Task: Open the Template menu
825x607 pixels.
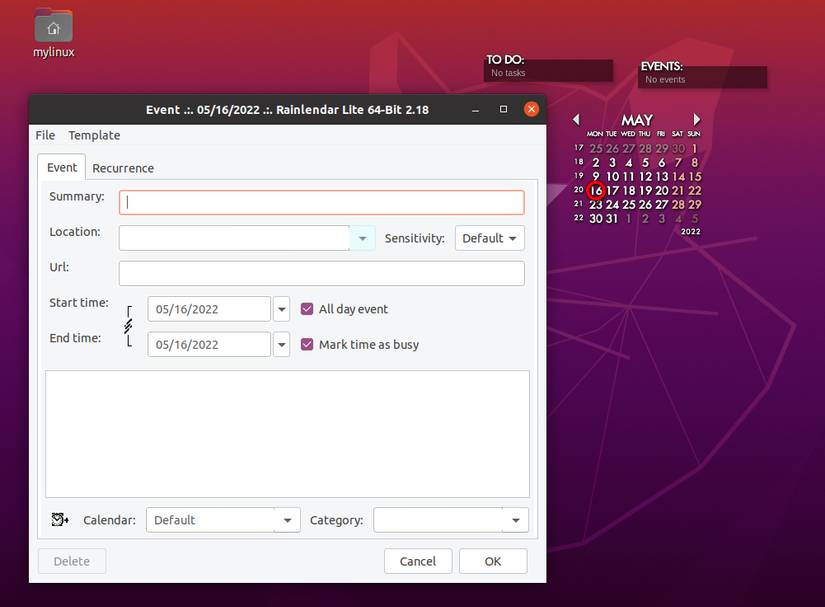Action: coord(94,135)
